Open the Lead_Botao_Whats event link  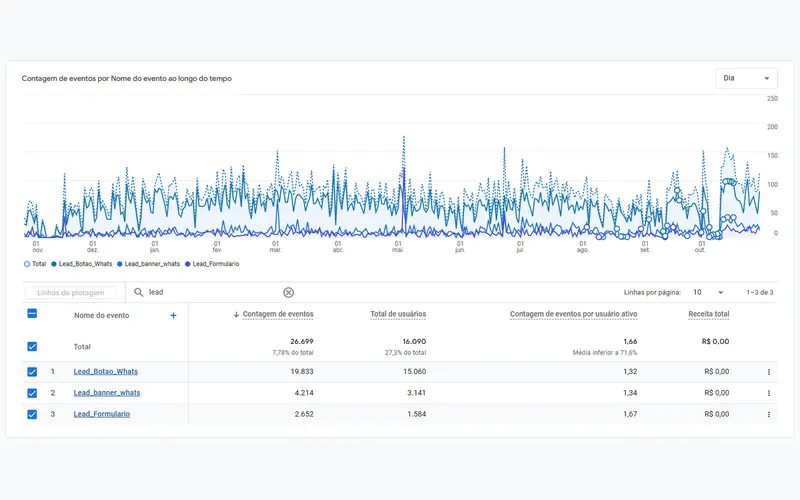click(106, 371)
